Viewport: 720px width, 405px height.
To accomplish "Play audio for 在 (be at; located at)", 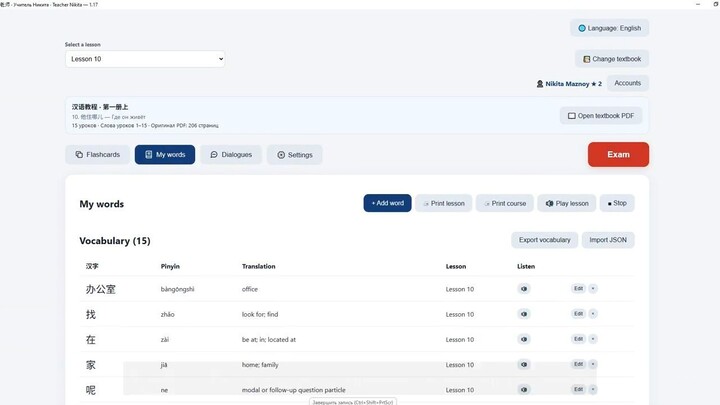I will coord(524,339).
